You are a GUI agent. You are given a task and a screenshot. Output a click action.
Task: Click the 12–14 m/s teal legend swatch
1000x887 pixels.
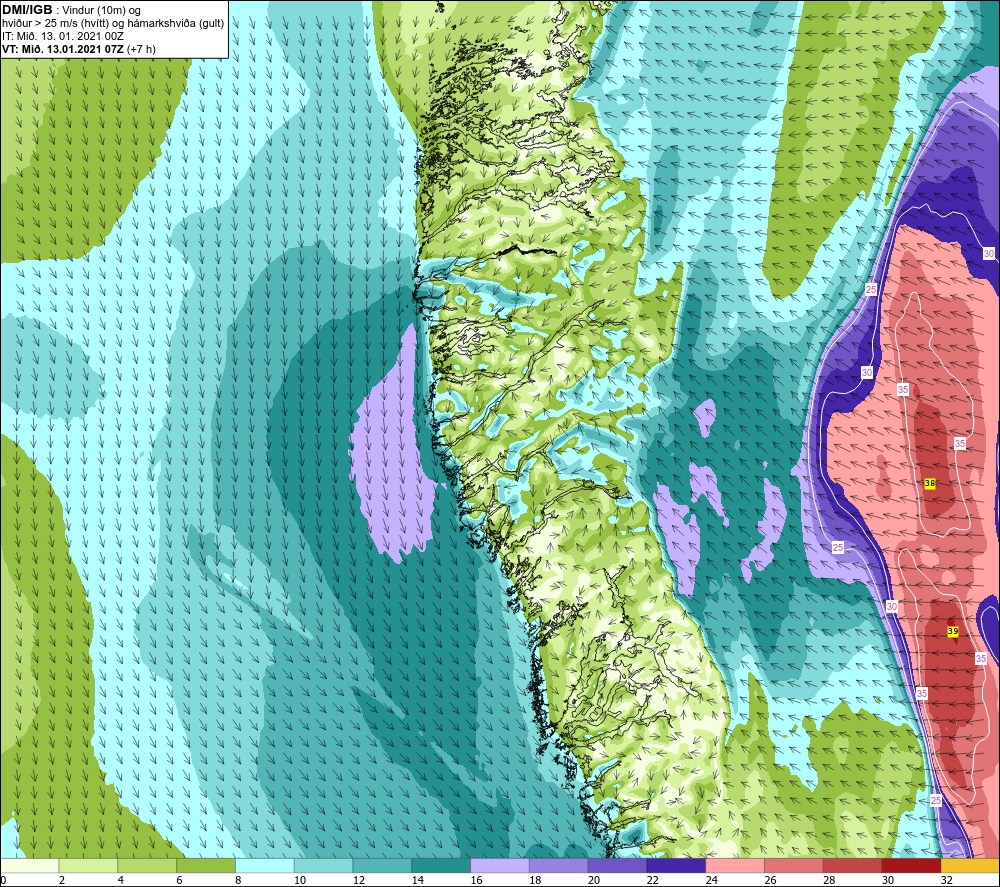click(x=382, y=865)
